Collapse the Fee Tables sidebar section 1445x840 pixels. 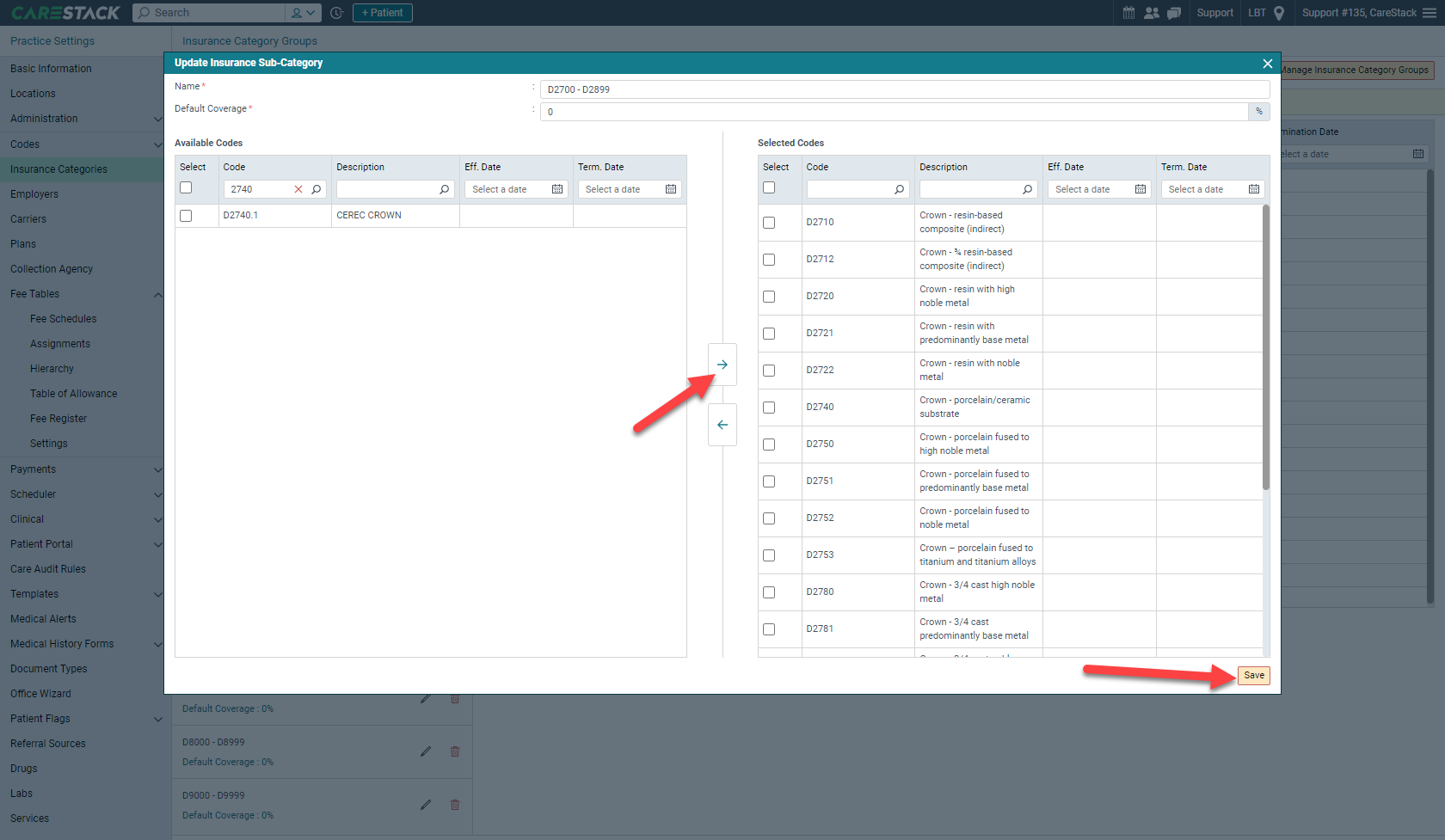point(157,294)
